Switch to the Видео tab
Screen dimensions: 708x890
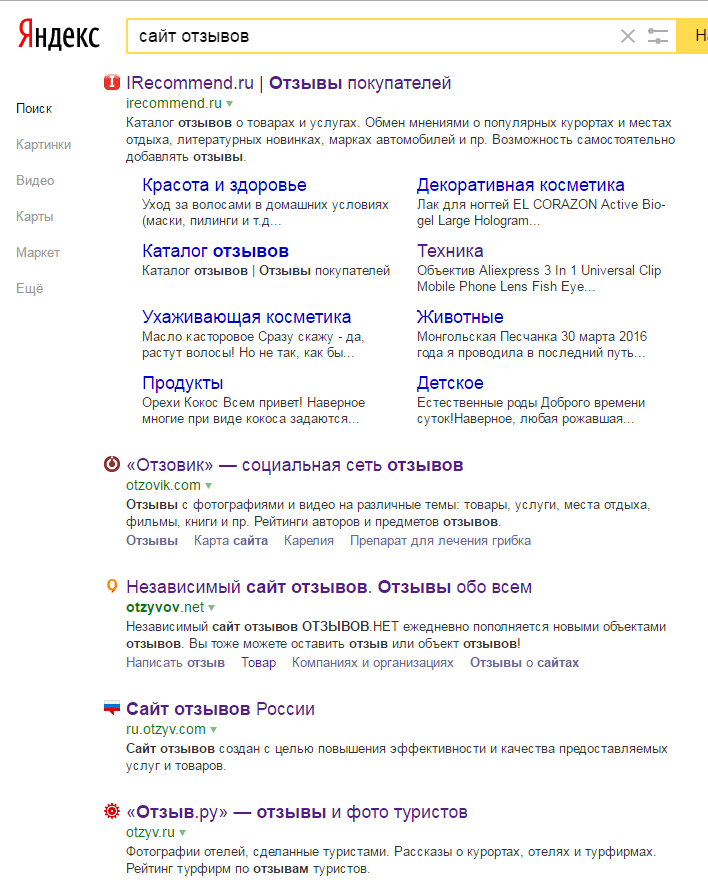(x=35, y=180)
